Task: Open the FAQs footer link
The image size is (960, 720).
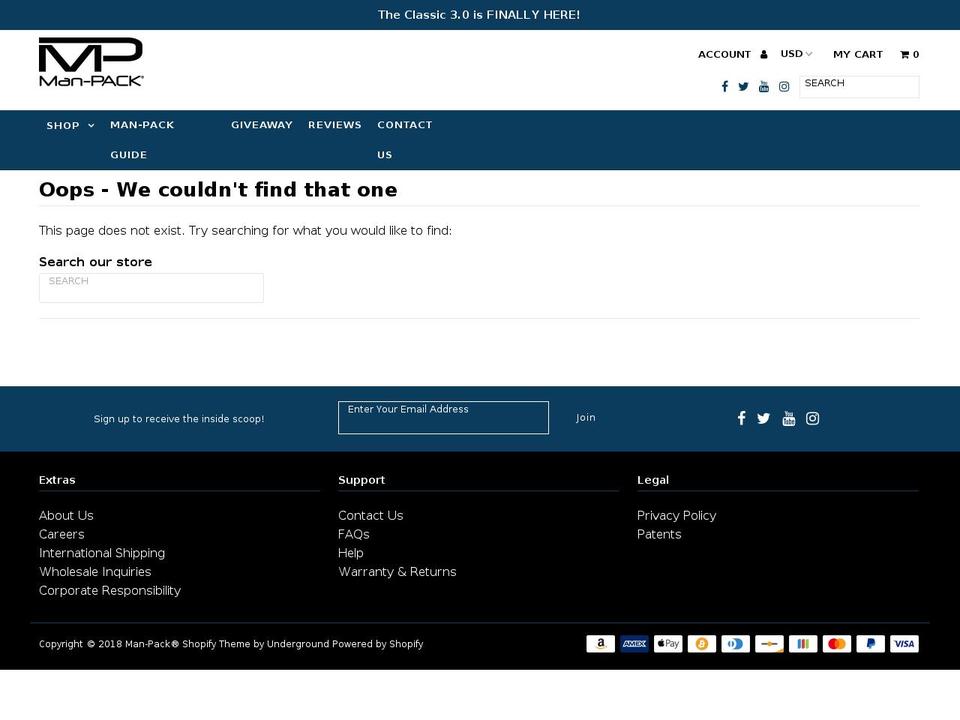Action: 354,534
